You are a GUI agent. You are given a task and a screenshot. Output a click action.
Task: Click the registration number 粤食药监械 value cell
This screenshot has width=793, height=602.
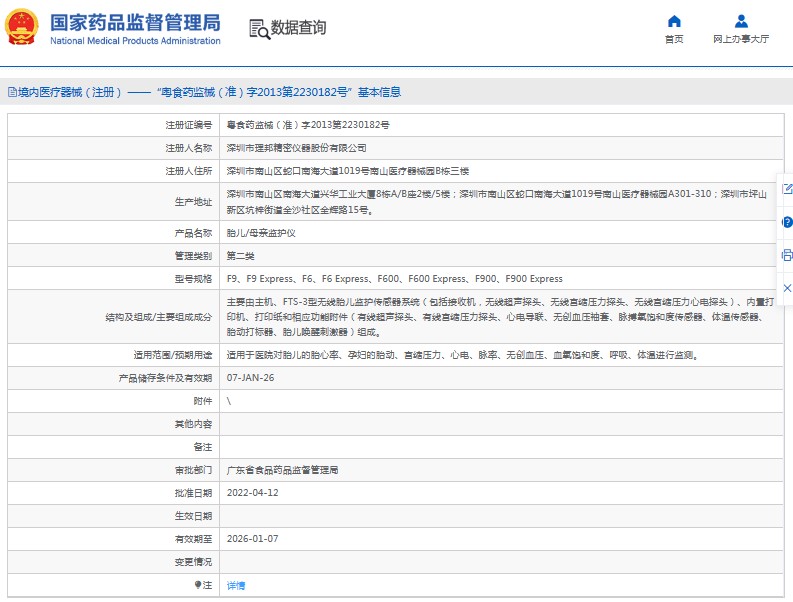pos(308,125)
